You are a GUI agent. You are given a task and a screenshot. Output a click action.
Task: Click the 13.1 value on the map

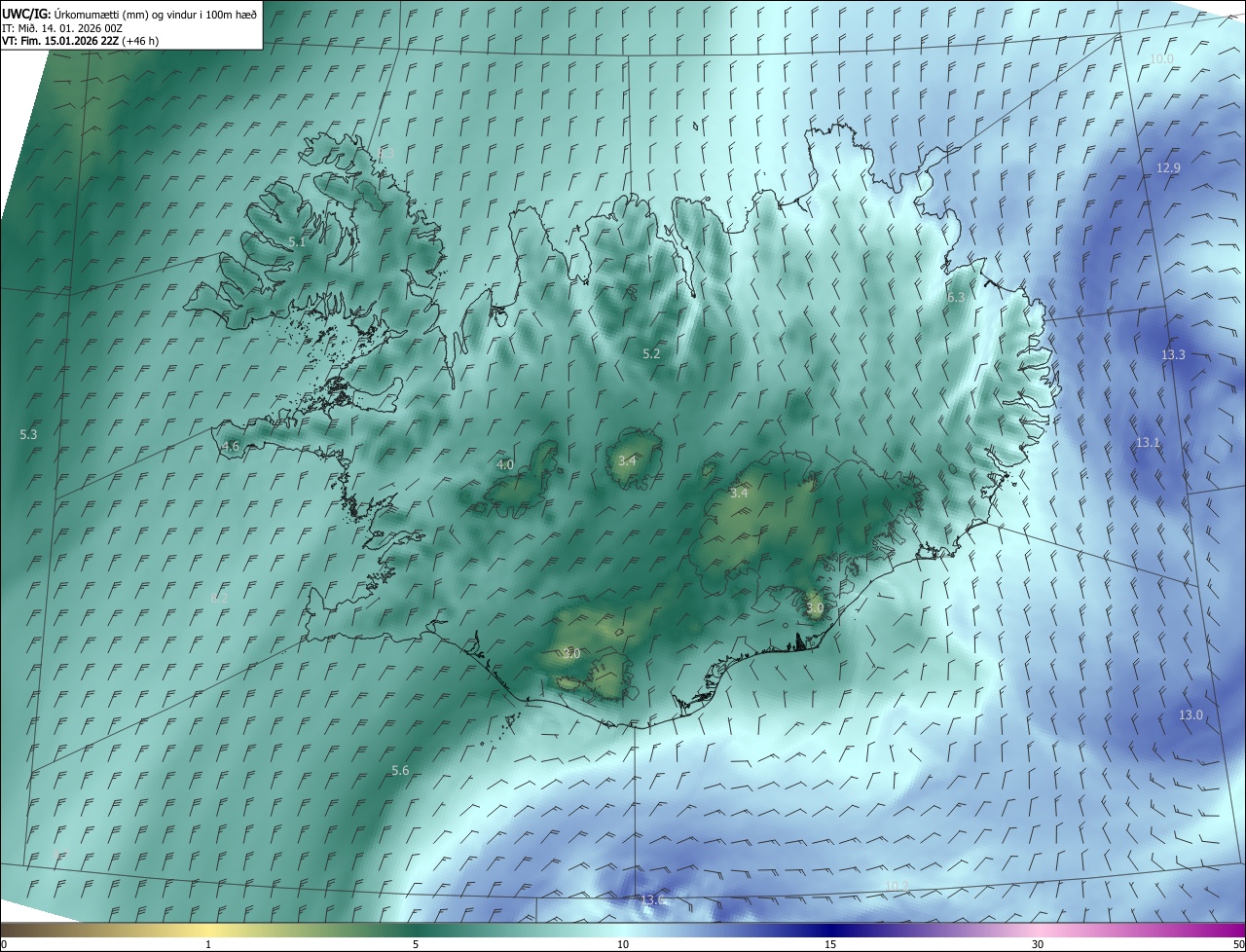point(1148,443)
